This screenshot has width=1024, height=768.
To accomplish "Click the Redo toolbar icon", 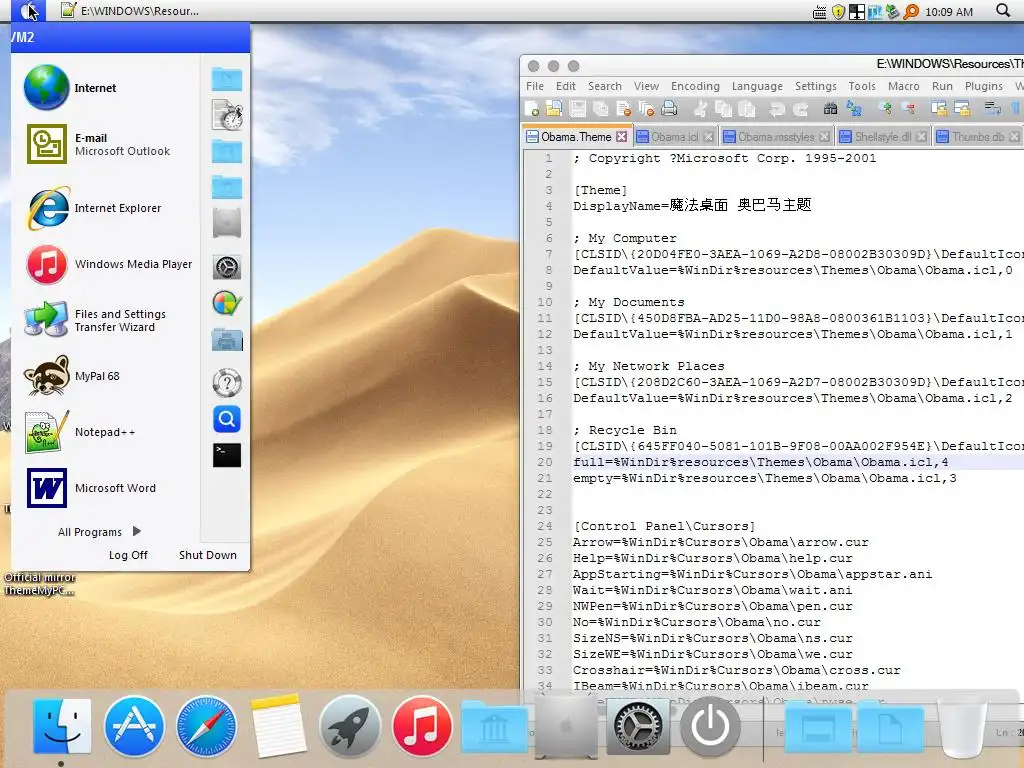I will [800, 109].
